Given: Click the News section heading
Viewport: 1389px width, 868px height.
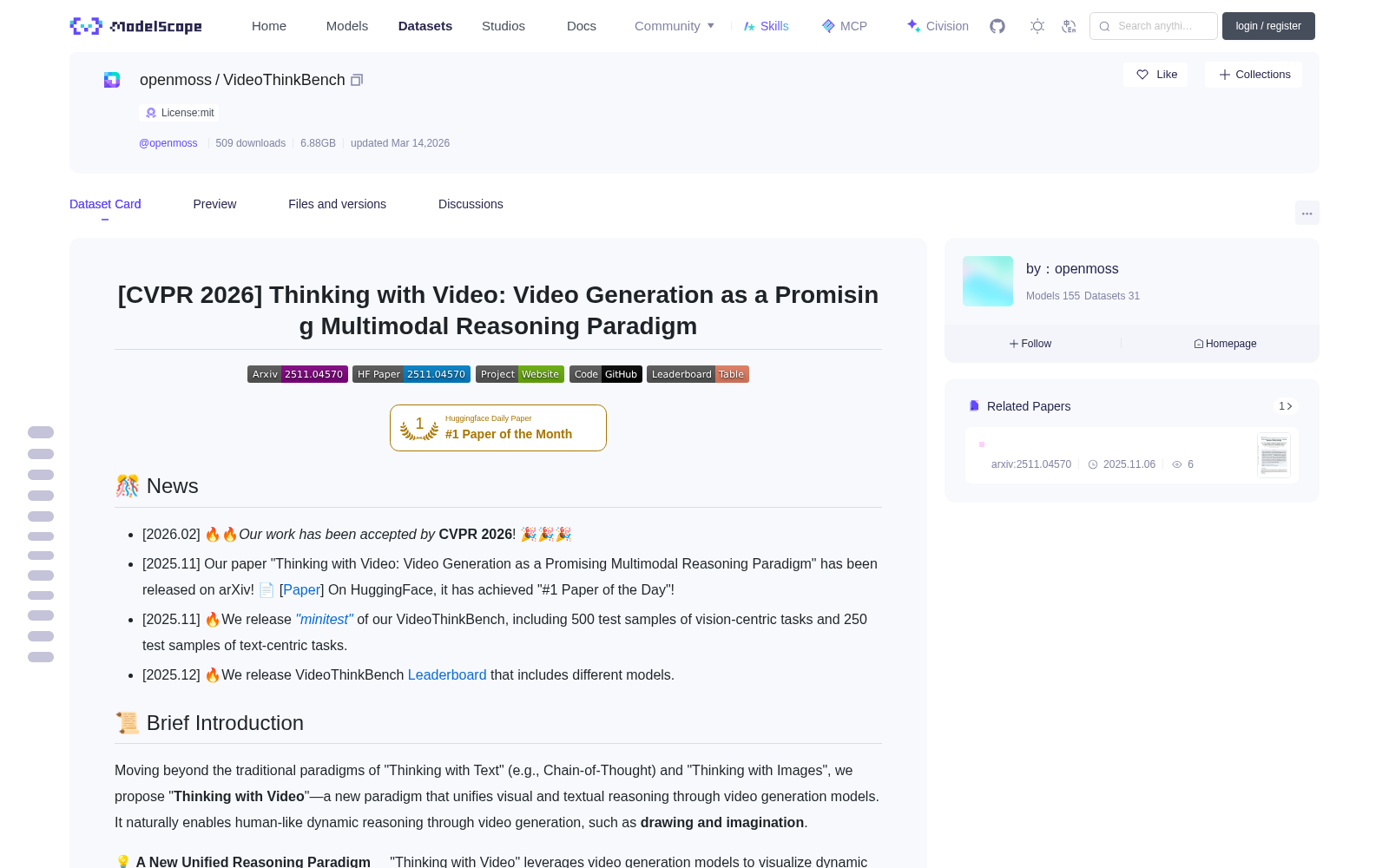Looking at the screenshot, I should click(x=157, y=486).
